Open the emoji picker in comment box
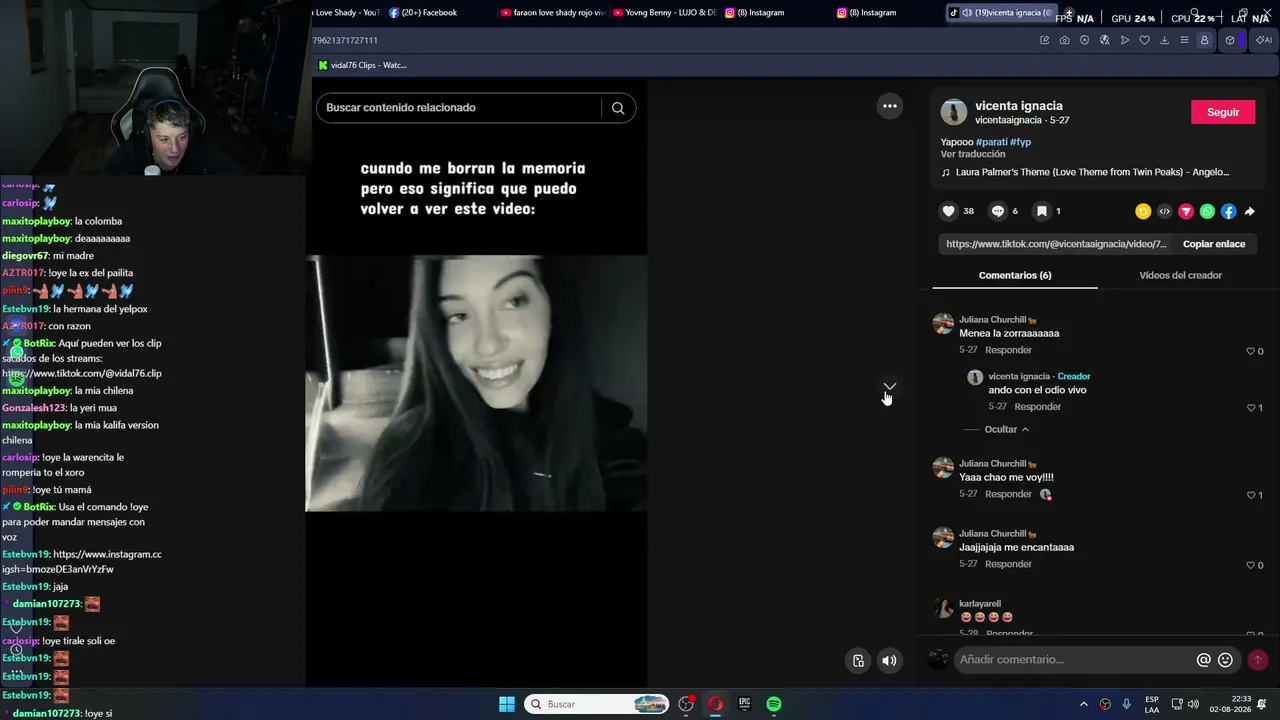 coord(1225,660)
